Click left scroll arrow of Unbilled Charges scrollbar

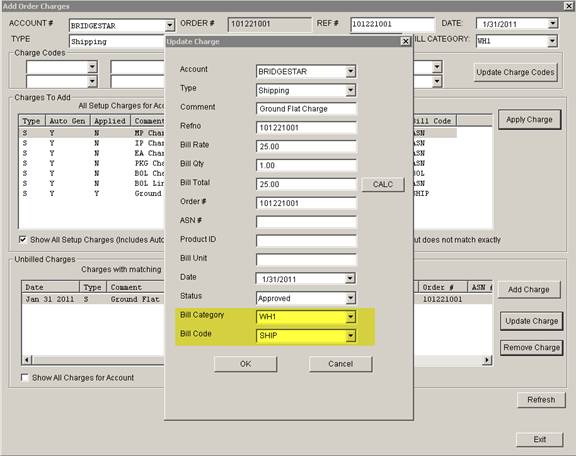coord(27,359)
